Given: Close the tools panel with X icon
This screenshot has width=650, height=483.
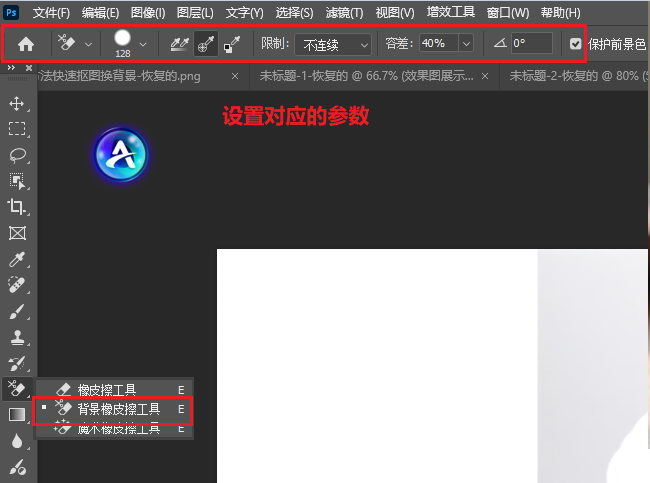Looking at the screenshot, I should click(x=29, y=68).
